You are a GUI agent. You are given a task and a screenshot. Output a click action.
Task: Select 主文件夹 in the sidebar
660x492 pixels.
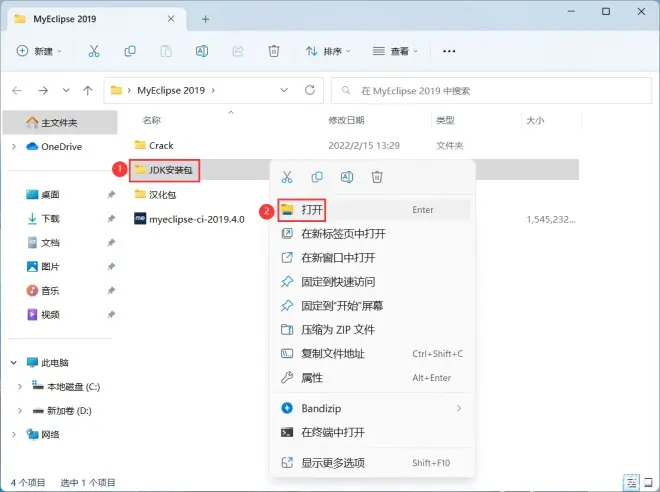[x=60, y=122]
